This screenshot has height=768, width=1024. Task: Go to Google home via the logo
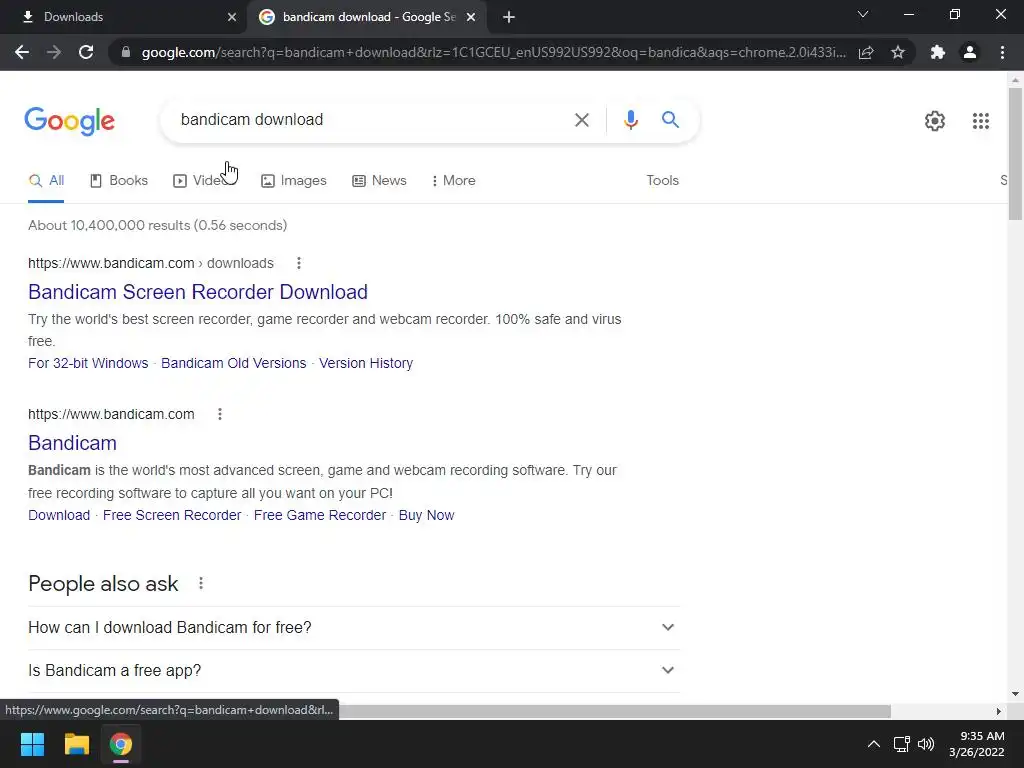pos(69,121)
